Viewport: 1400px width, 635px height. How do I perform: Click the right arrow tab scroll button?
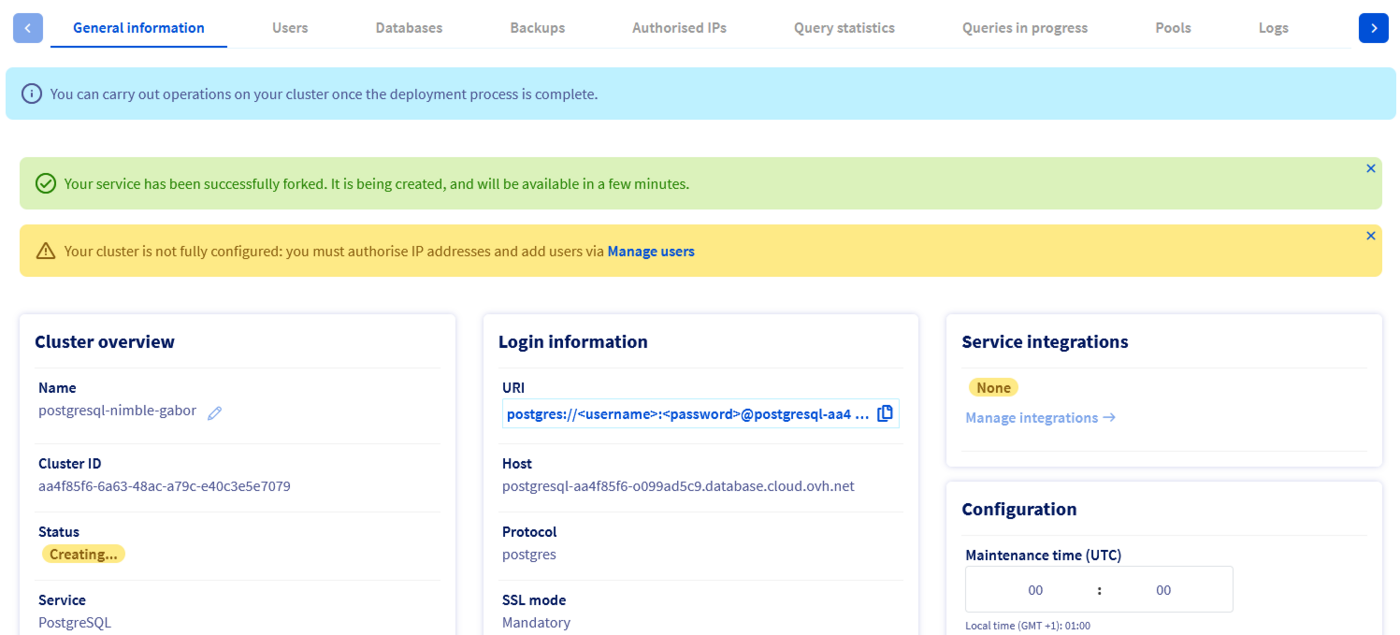1373,28
